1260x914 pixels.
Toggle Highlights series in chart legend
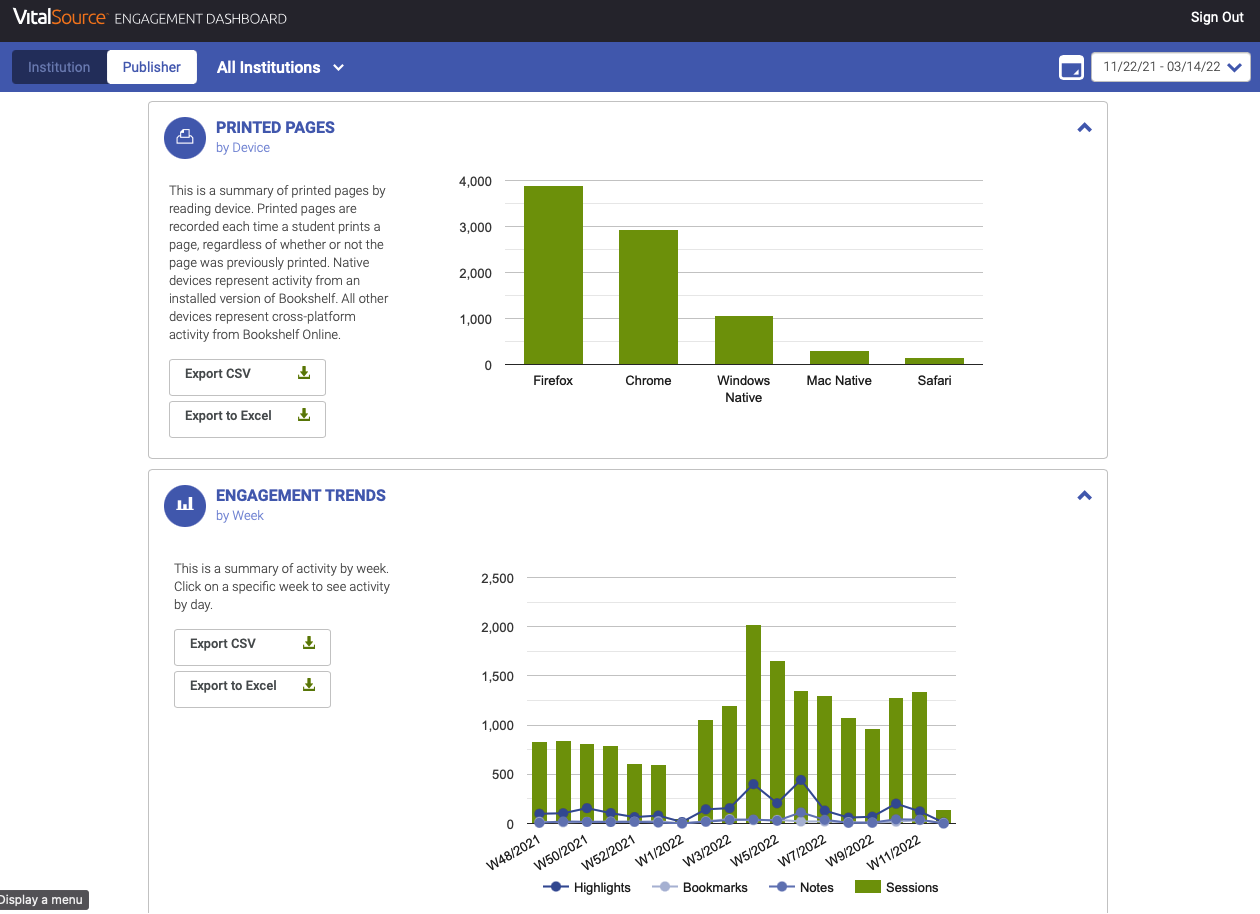click(x=587, y=887)
